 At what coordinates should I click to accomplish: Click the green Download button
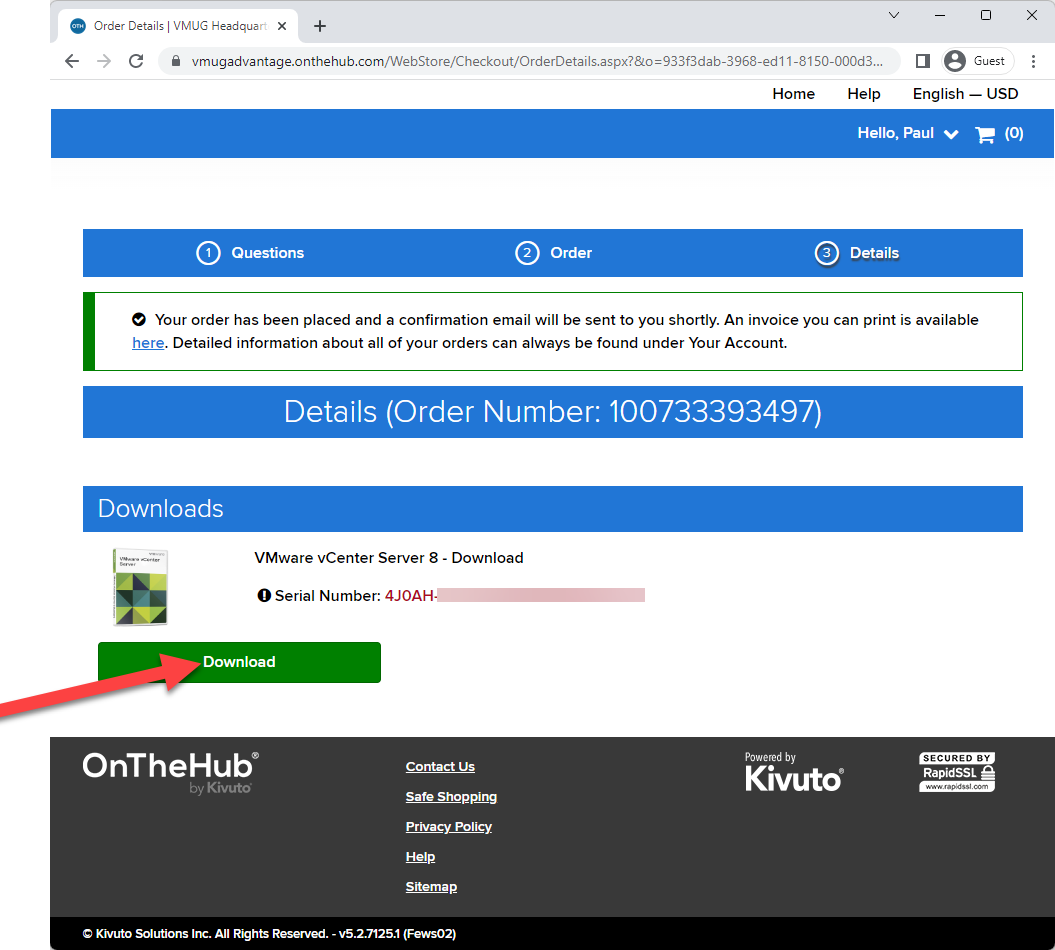click(240, 662)
